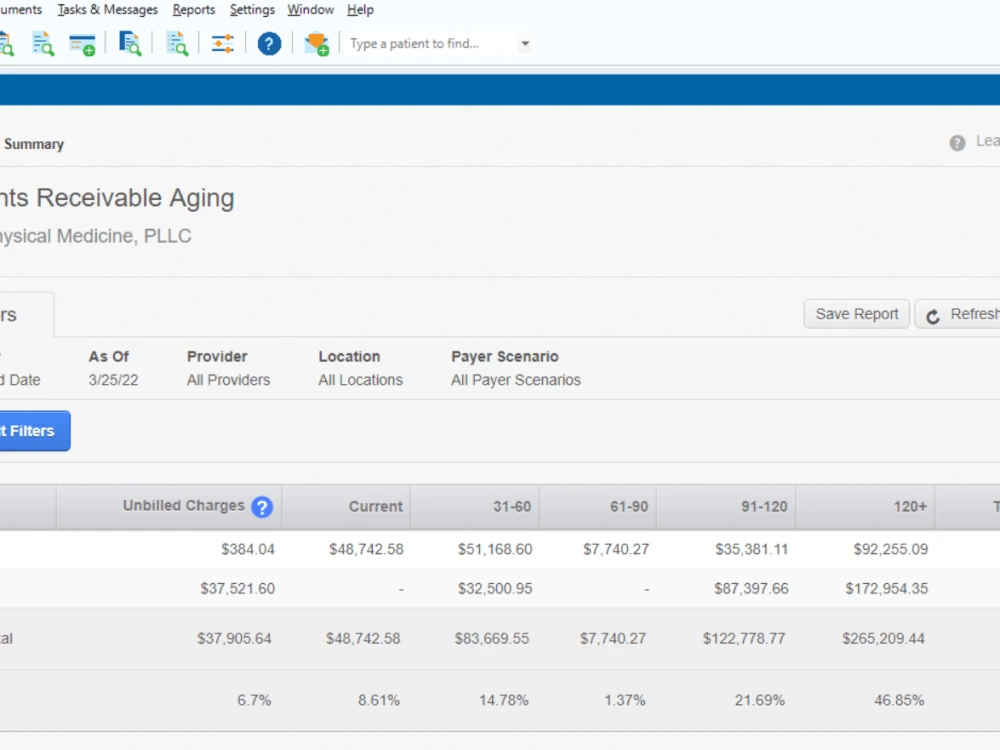Viewport: 1000px width, 750px height.
Task: Click the new payment card icon with plus
Action: pos(82,44)
